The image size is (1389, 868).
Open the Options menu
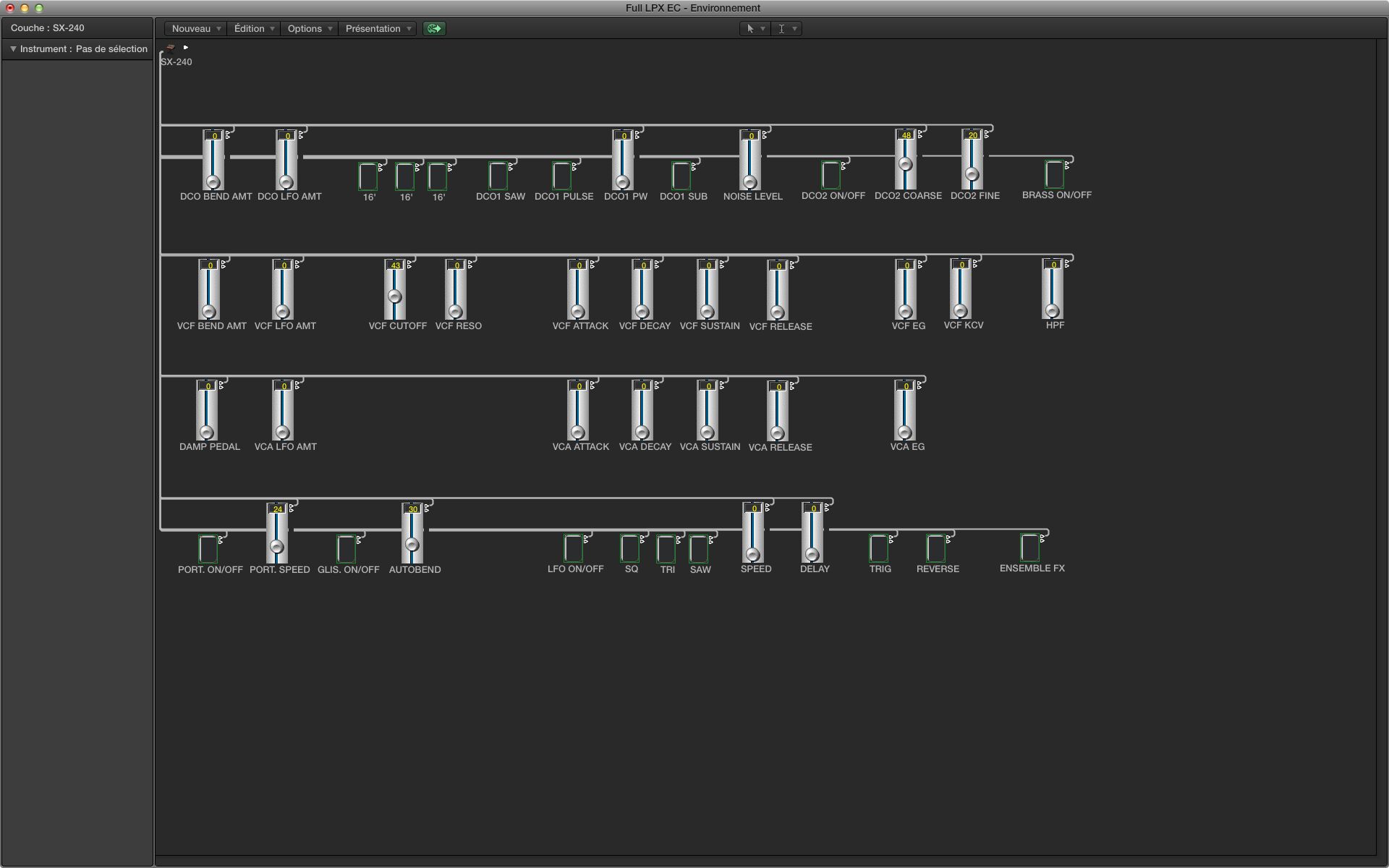(309, 28)
